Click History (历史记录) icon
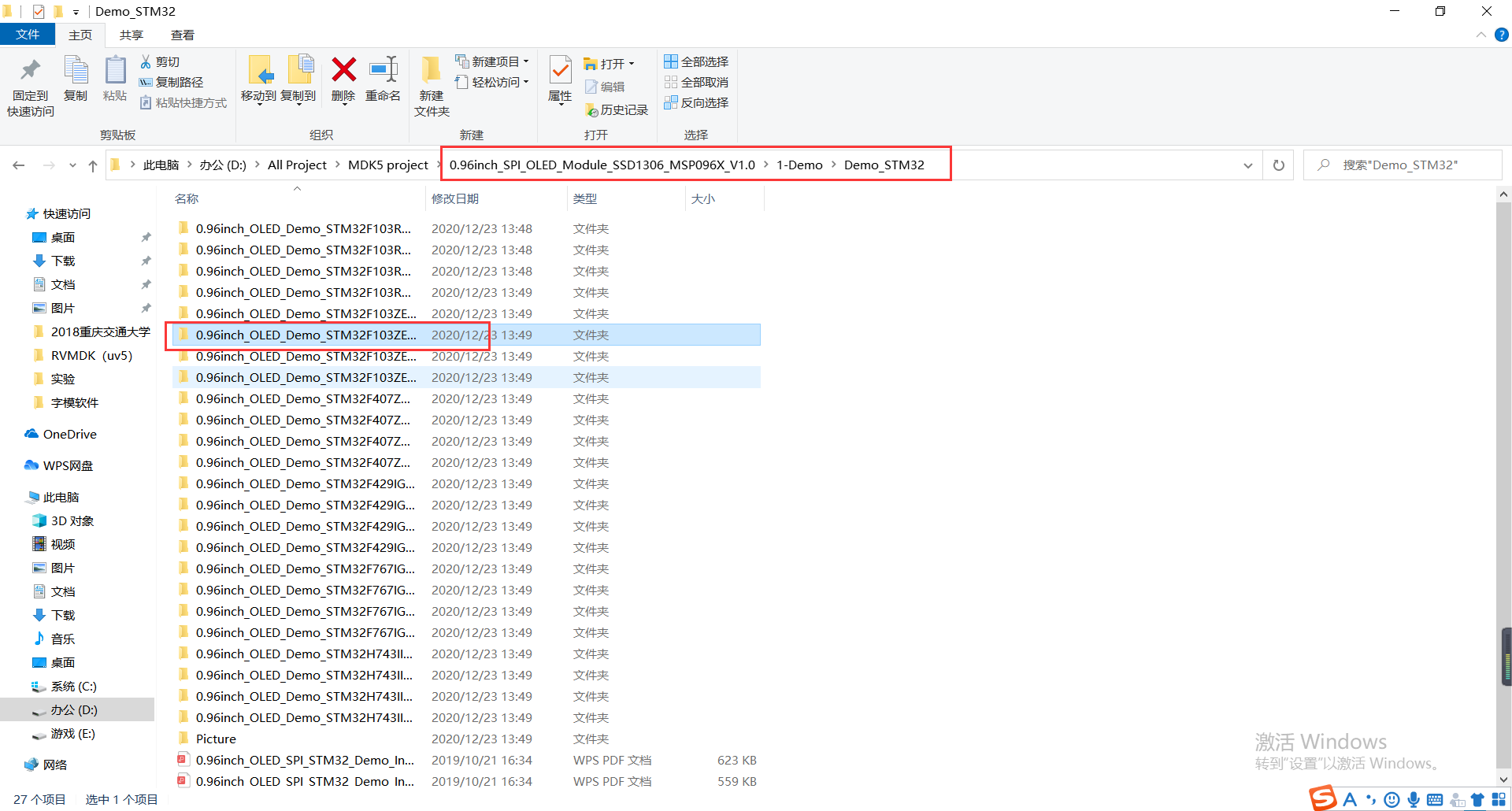The image size is (1512, 811). tap(591, 110)
